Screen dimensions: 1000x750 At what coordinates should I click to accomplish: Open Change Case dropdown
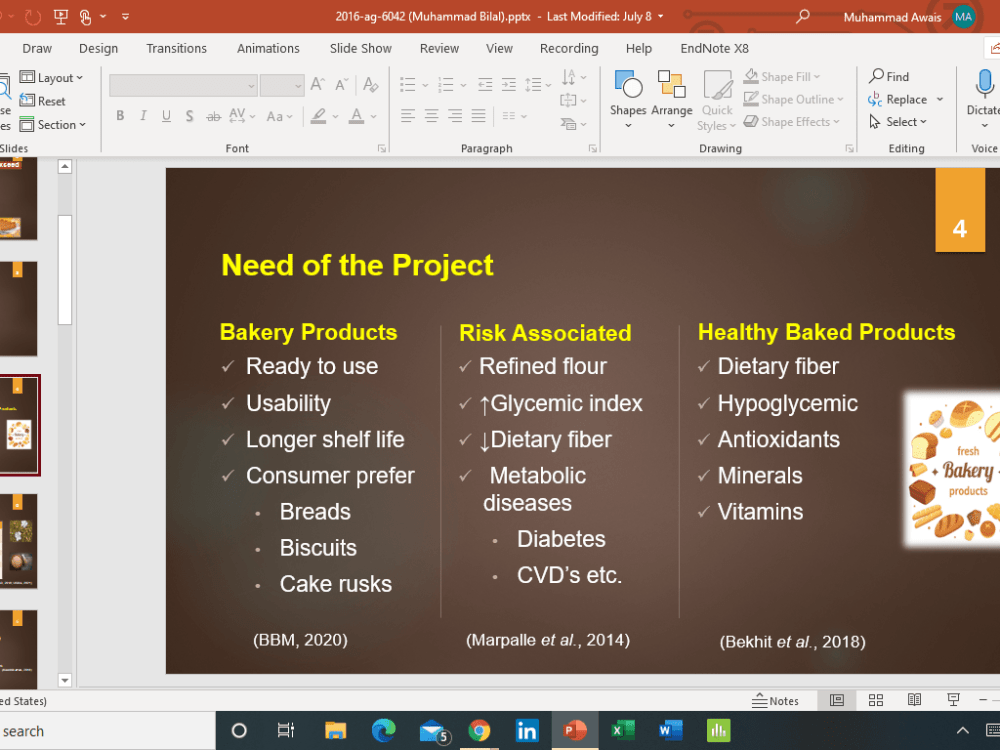pyautogui.click(x=279, y=116)
